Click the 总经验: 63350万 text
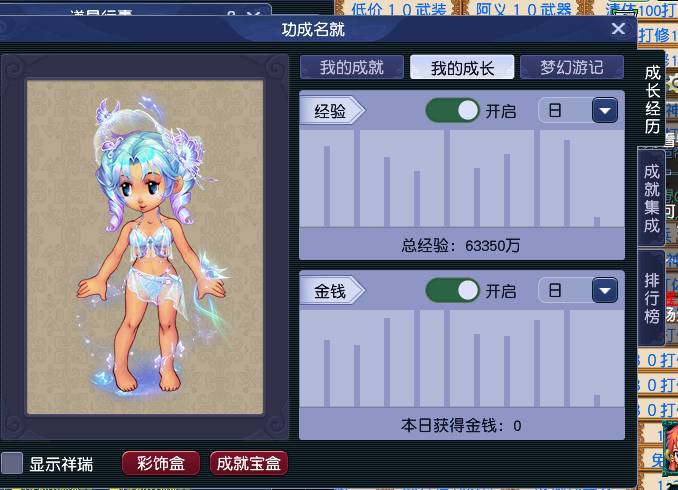Image resolution: width=678 pixels, height=490 pixels. point(461,246)
